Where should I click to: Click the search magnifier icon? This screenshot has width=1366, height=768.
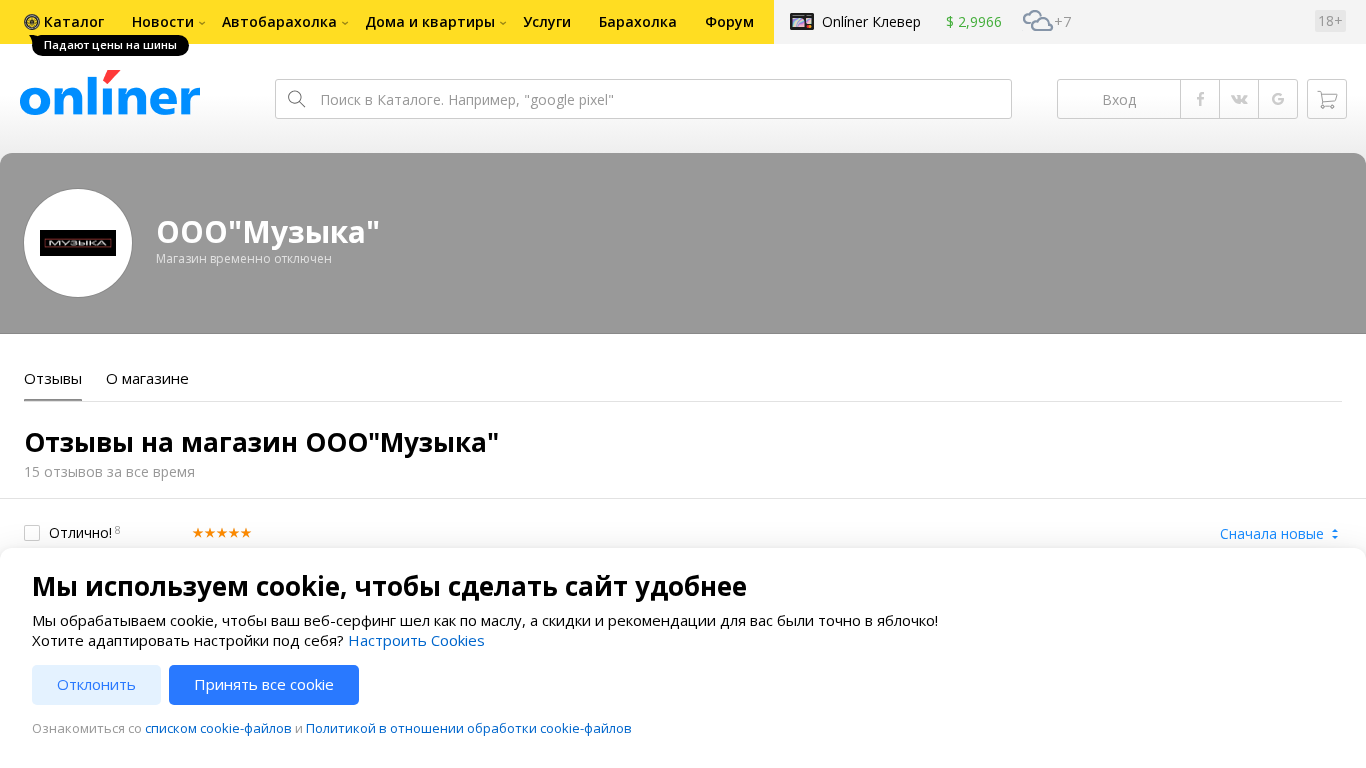coord(296,99)
